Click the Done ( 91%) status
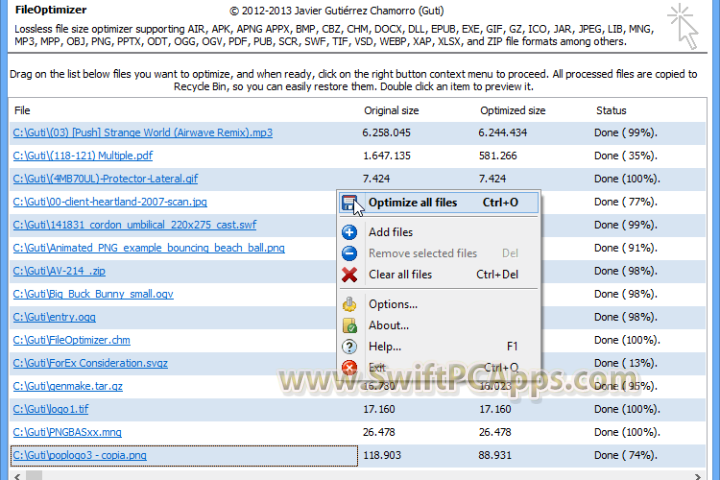The width and height of the screenshot is (720, 480). pyautogui.click(x=626, y=248)
